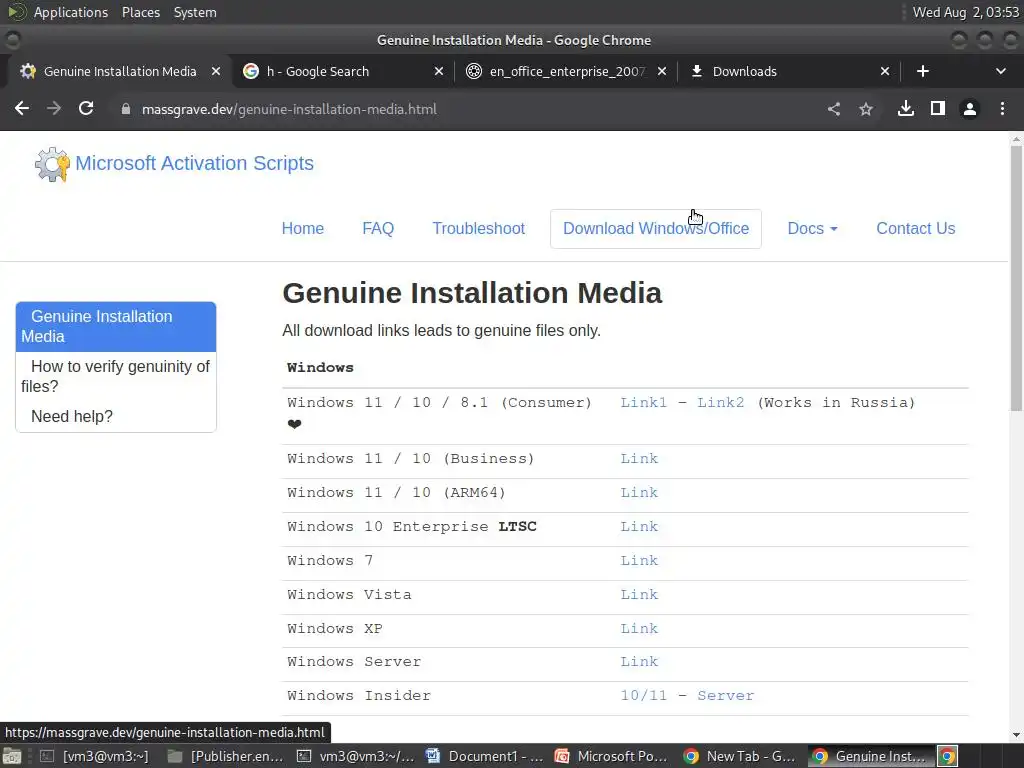1024x768 pixels.
Task: Open Windows Insider Server link
Action: tap(725, 696)
